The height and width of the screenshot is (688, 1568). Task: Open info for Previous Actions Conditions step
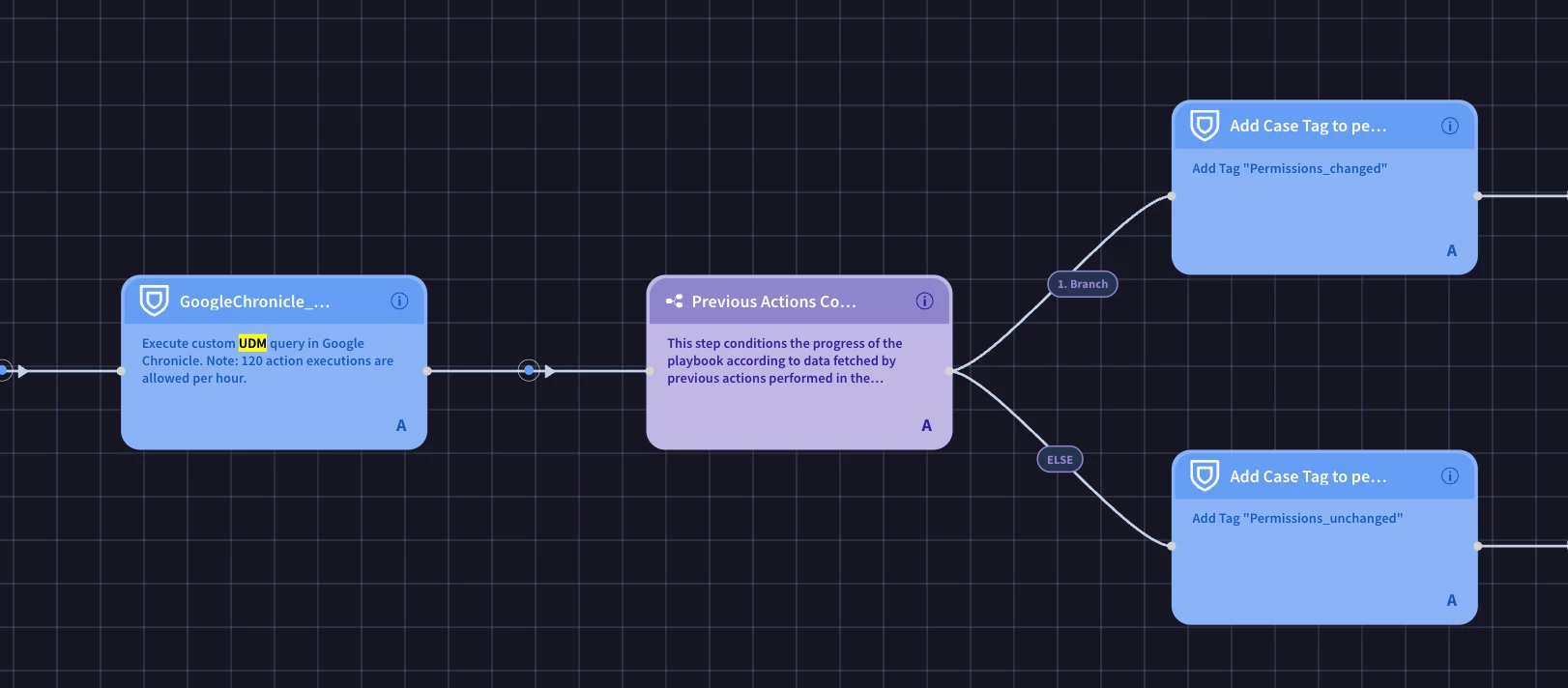925,301
